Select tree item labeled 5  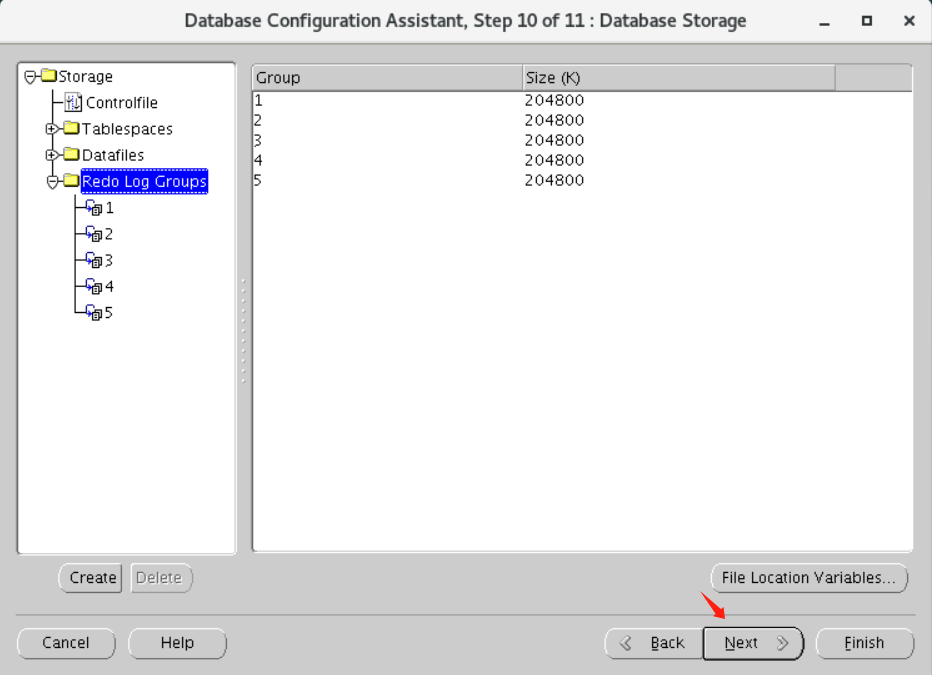(109, 313)
